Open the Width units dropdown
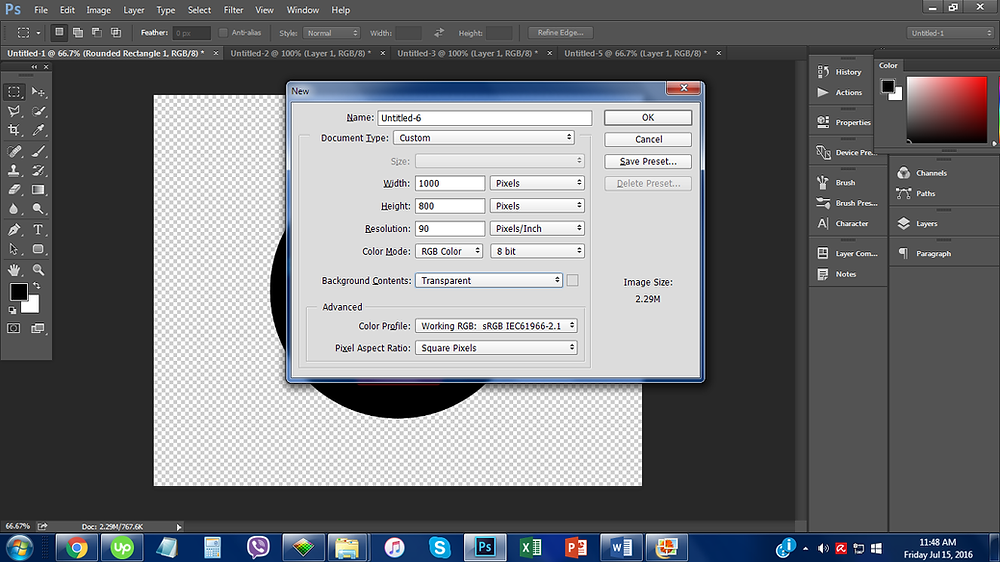 [537, 183]
